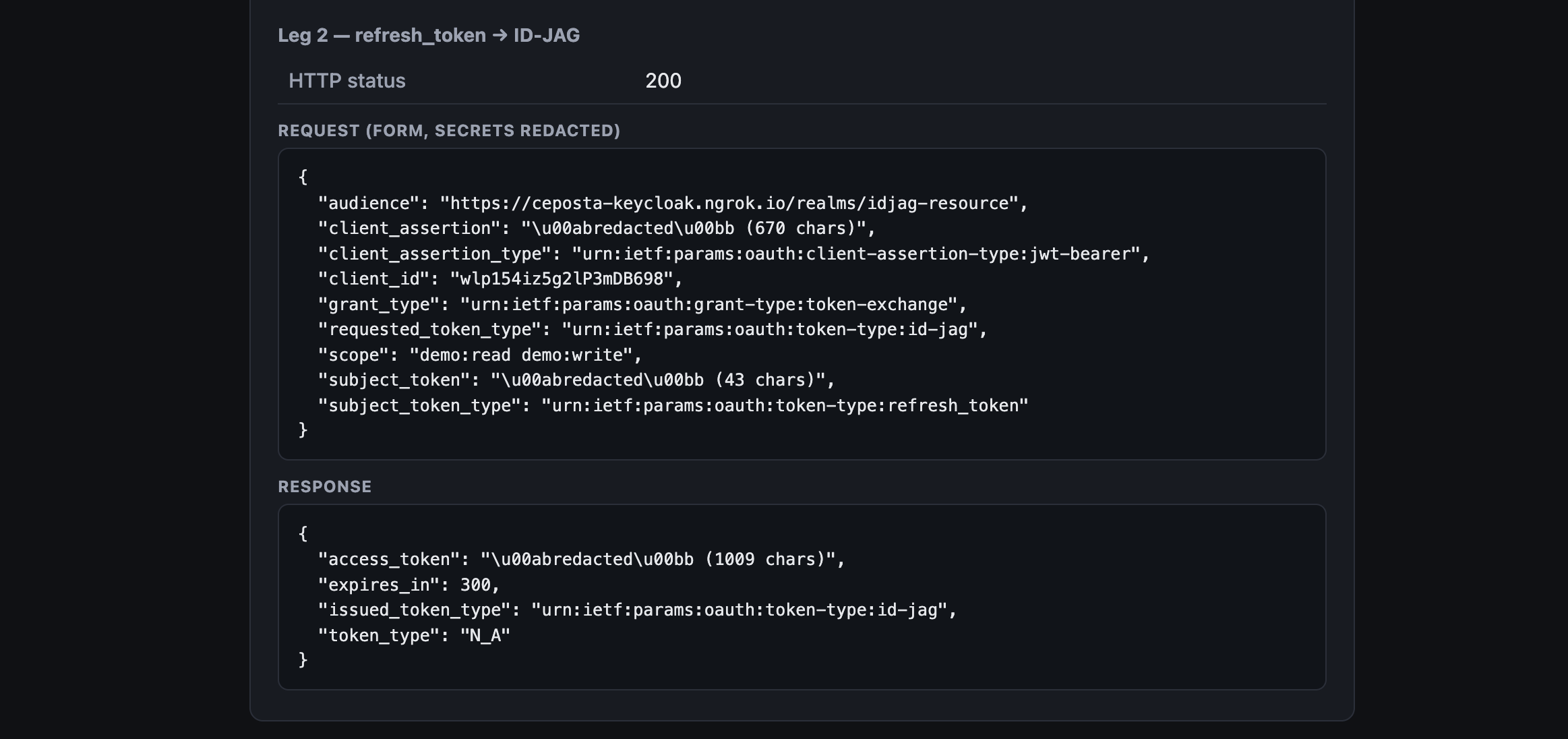Screen dimensions: 1568x739
Task: Click the closing brace of request JSON
Action: click(303, 430)
